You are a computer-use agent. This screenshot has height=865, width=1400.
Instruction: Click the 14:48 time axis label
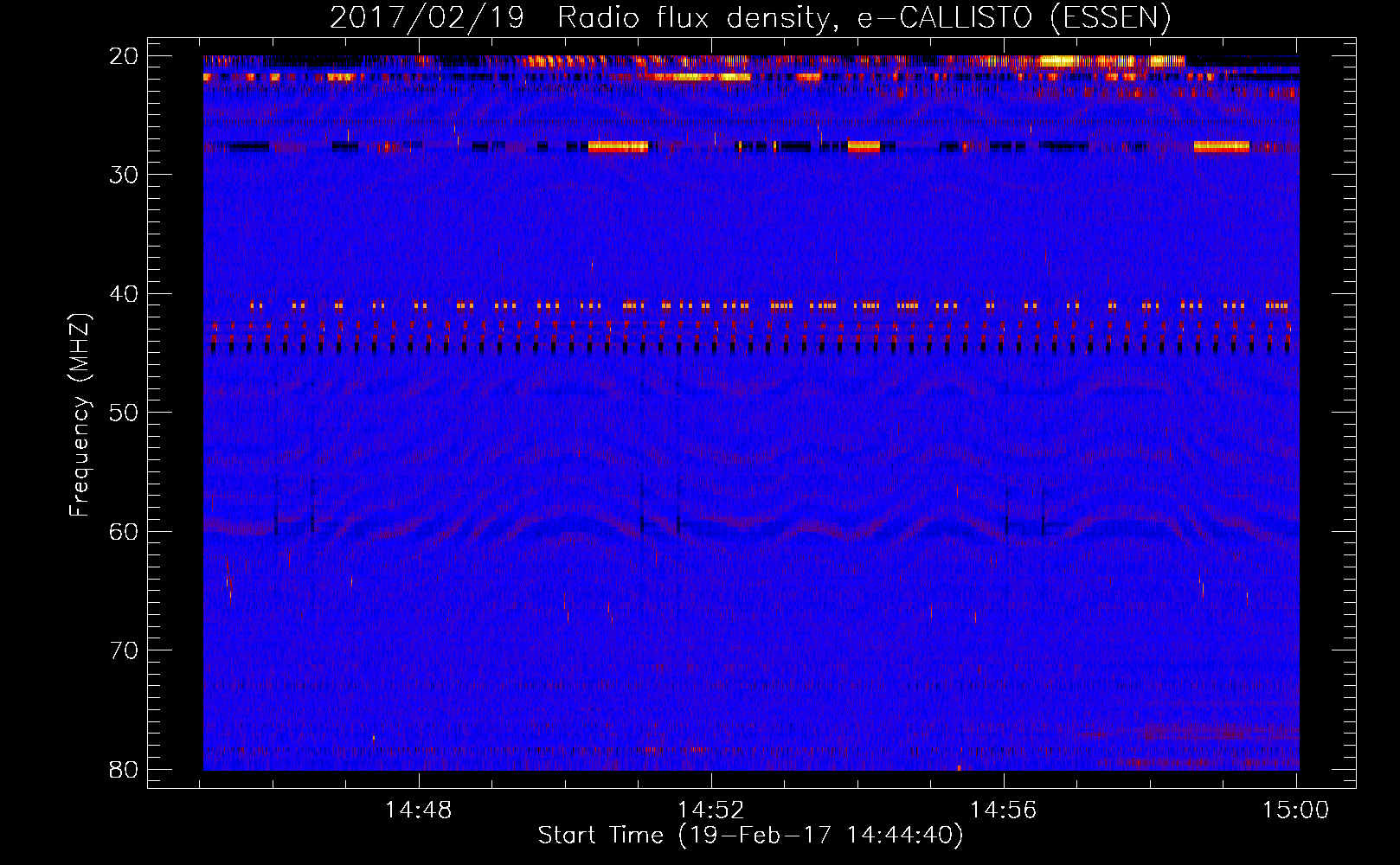[419, 811]
